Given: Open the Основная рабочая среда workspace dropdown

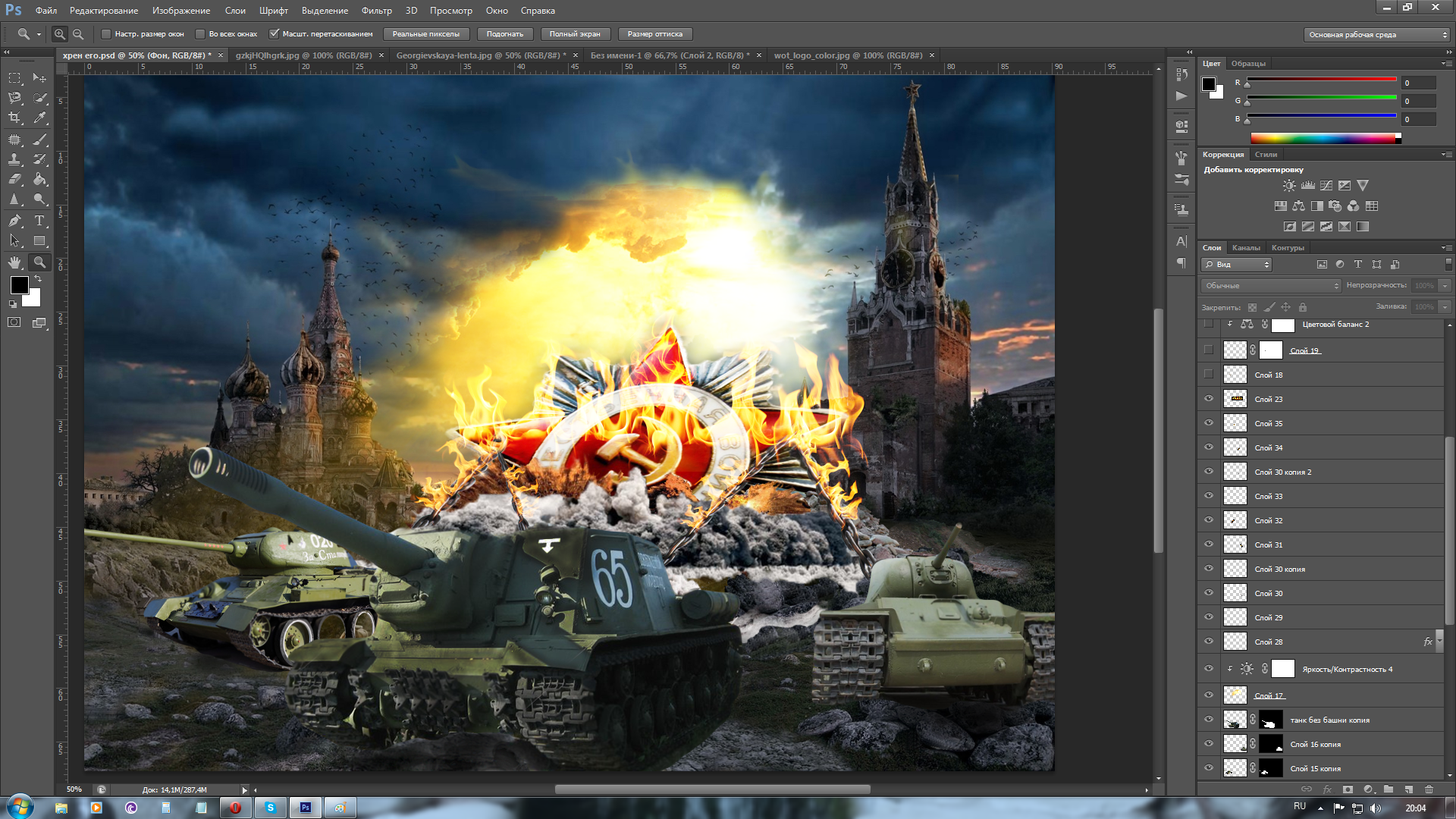Looking at the screenshot, I should tap(1377, 35).
